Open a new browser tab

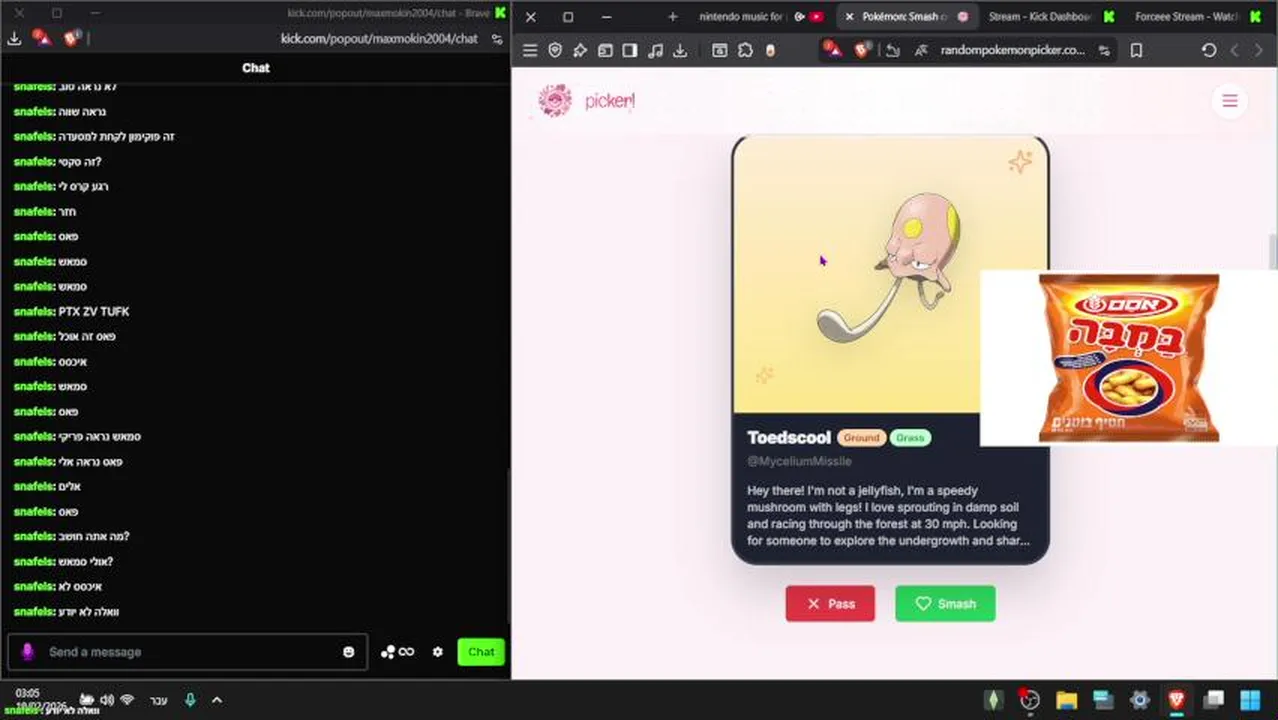(x=672, y=17)
